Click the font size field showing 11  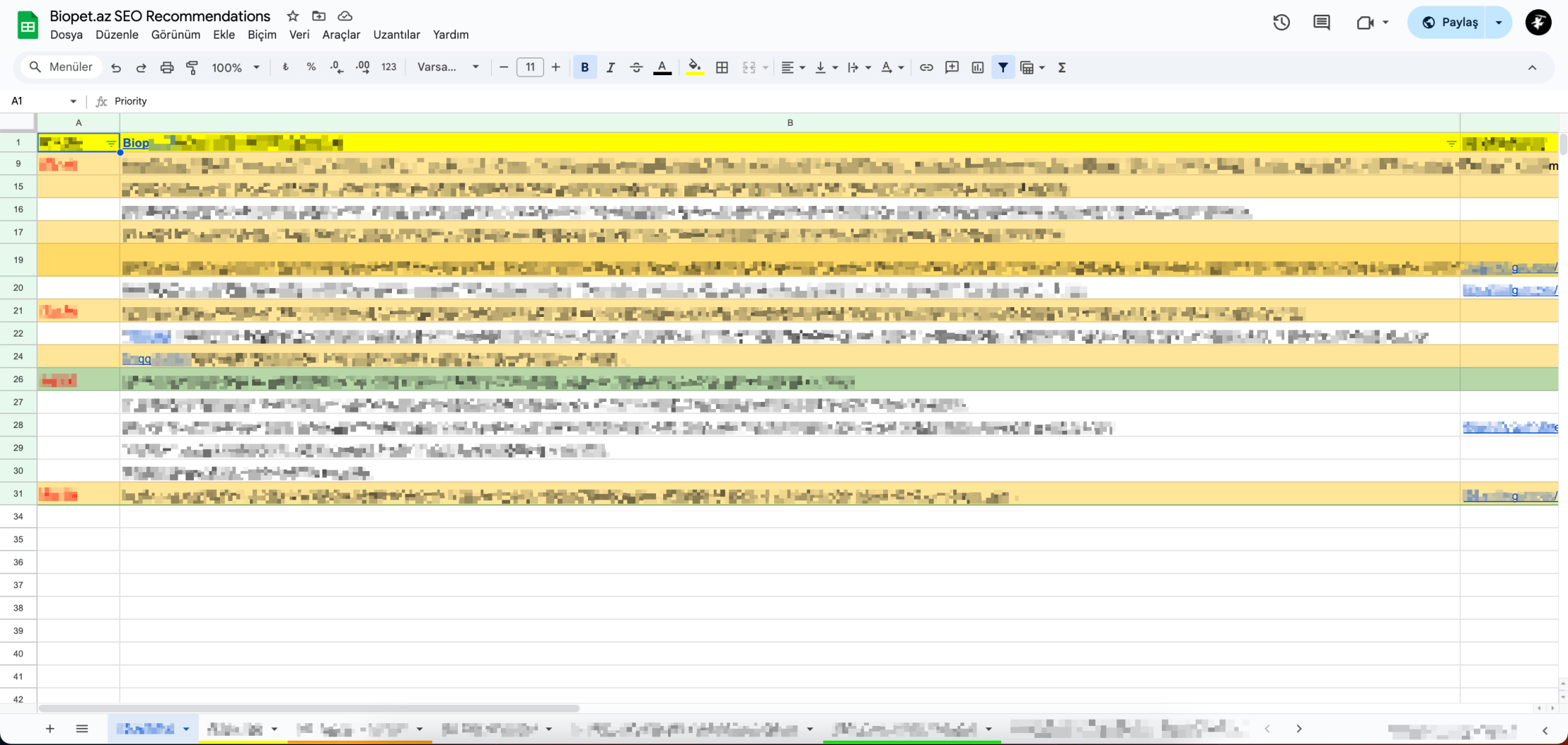tap(530, 67)
